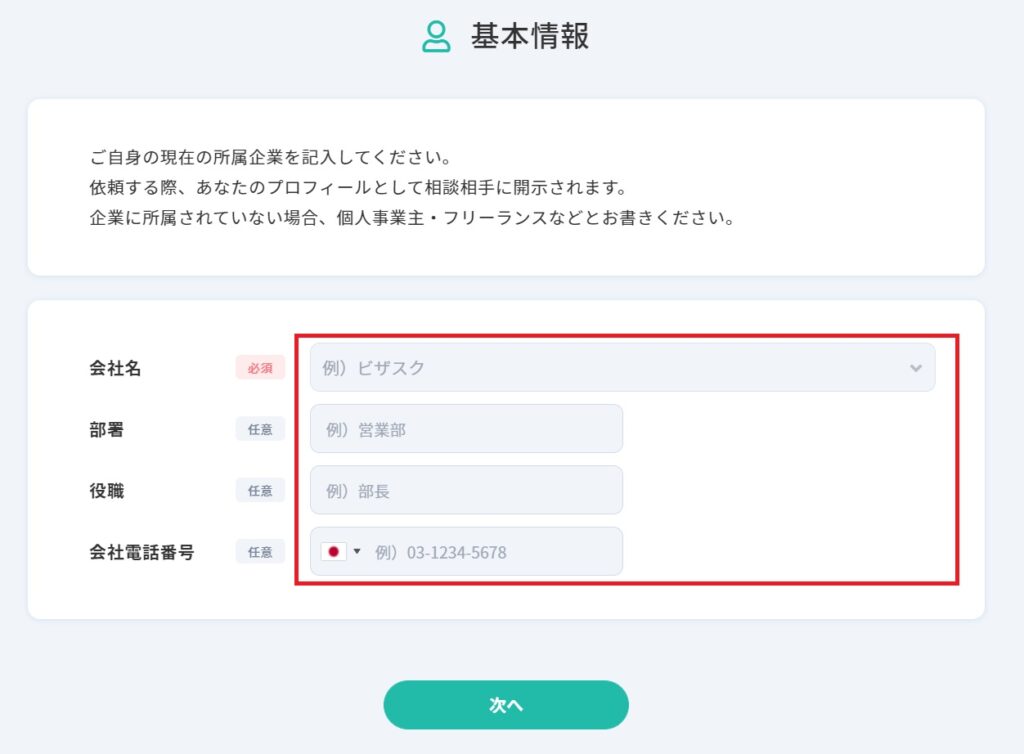The height and width of the screenshot is (754, 1024).
Task: Click the user profile icon beside 基本情報
Action: [x=436, y=36]
